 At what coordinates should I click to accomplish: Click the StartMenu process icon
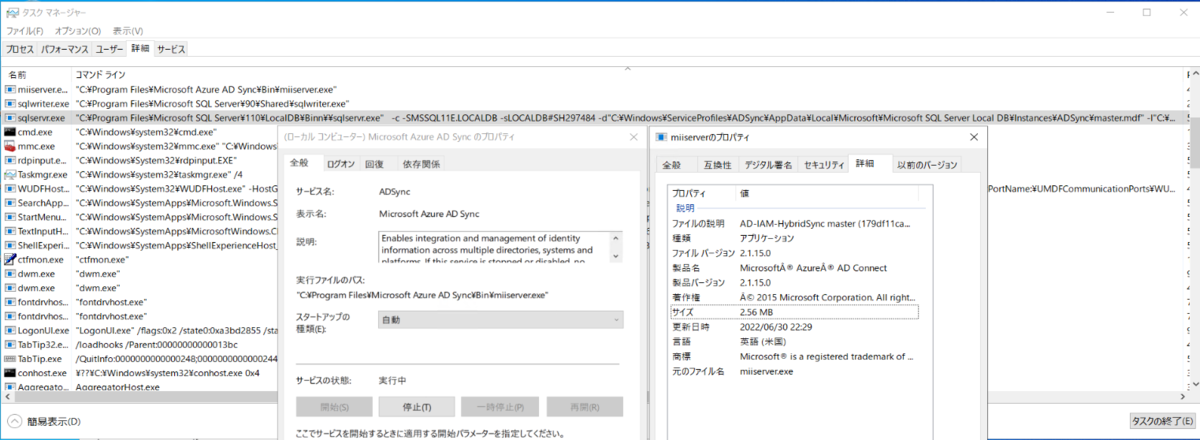tap(10, 216)
